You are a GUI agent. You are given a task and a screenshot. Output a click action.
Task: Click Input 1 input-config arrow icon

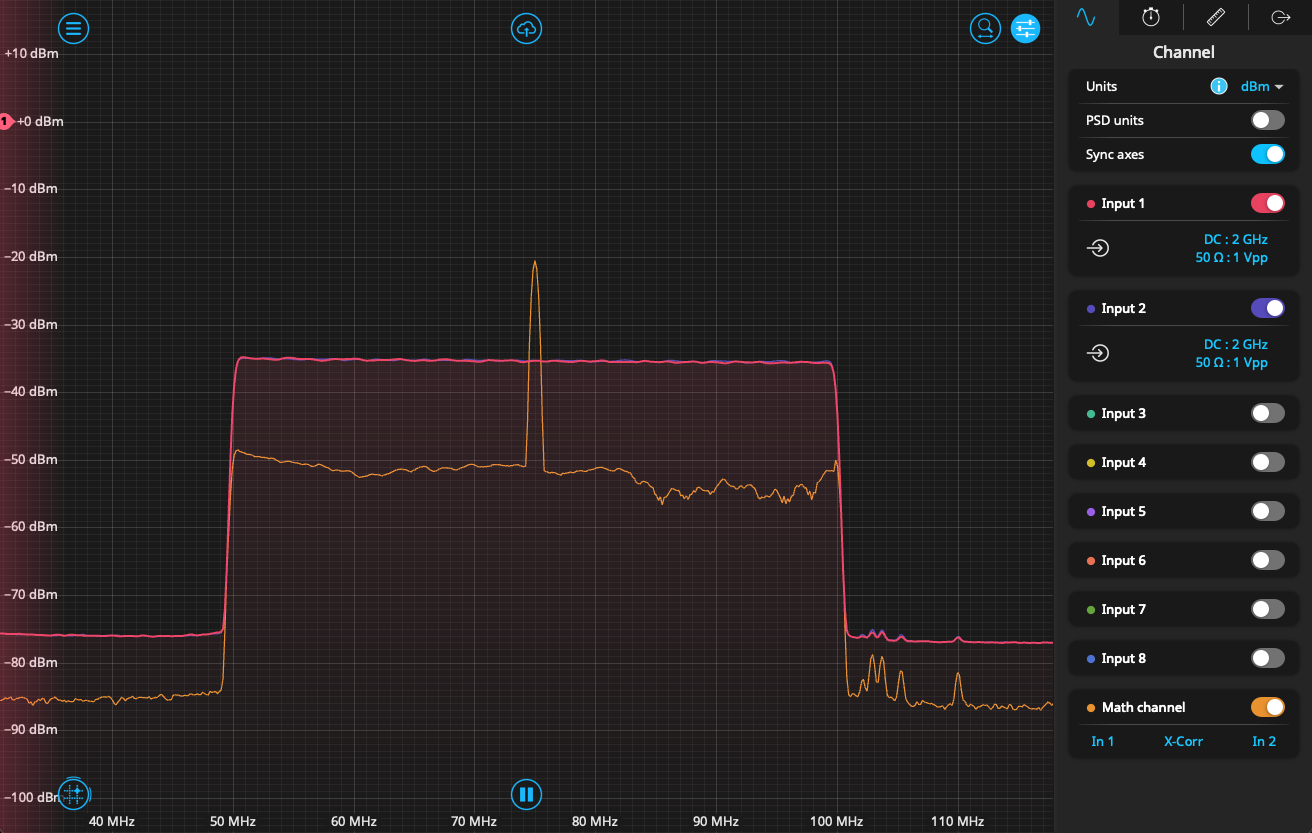coord(1098,248)
